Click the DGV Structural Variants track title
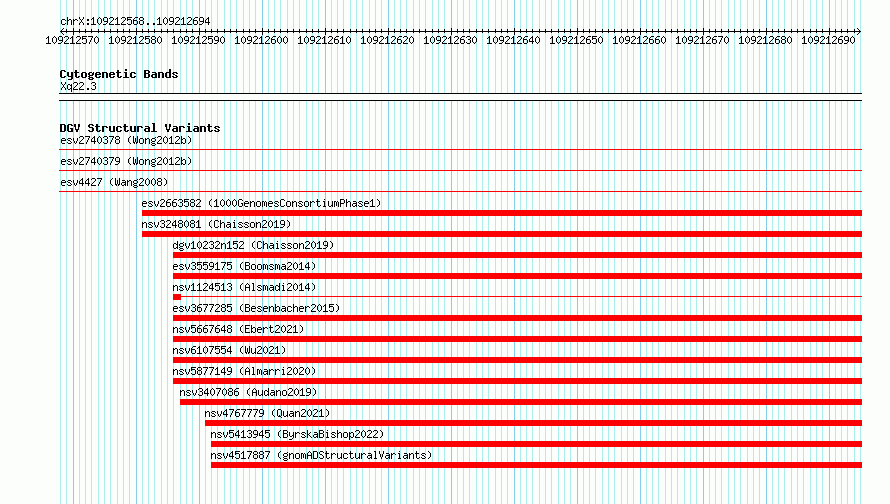The height and width of the screenshot is (504, 890). coord(140,128)
